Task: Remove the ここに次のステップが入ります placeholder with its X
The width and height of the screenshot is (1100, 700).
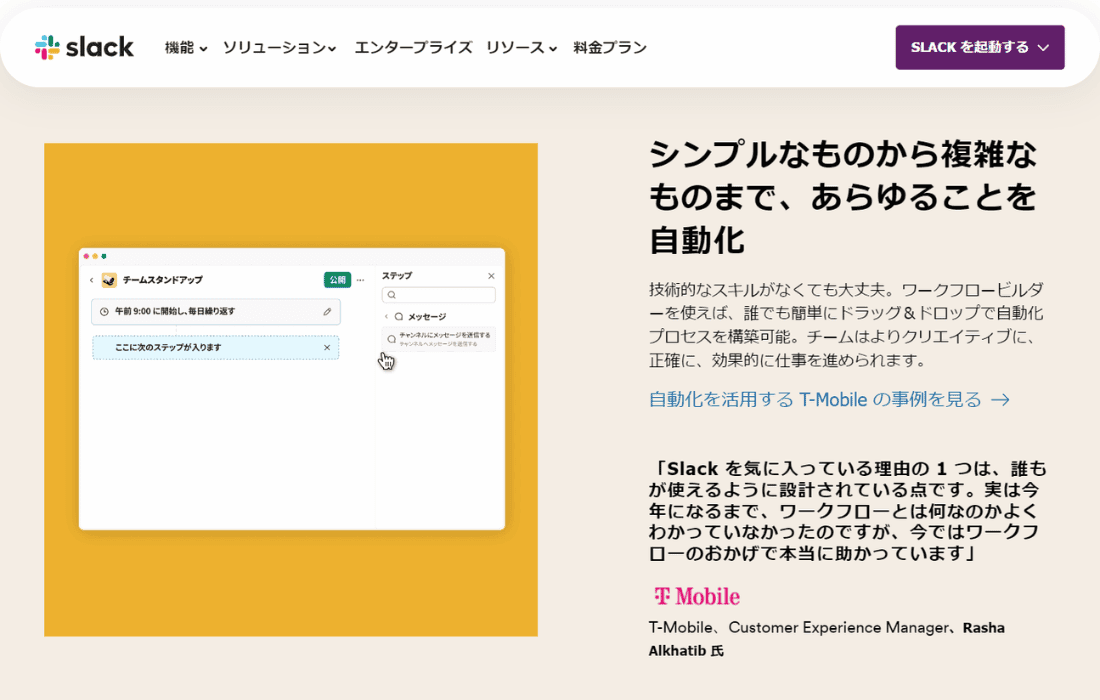Action: click(x=327, y=347)
